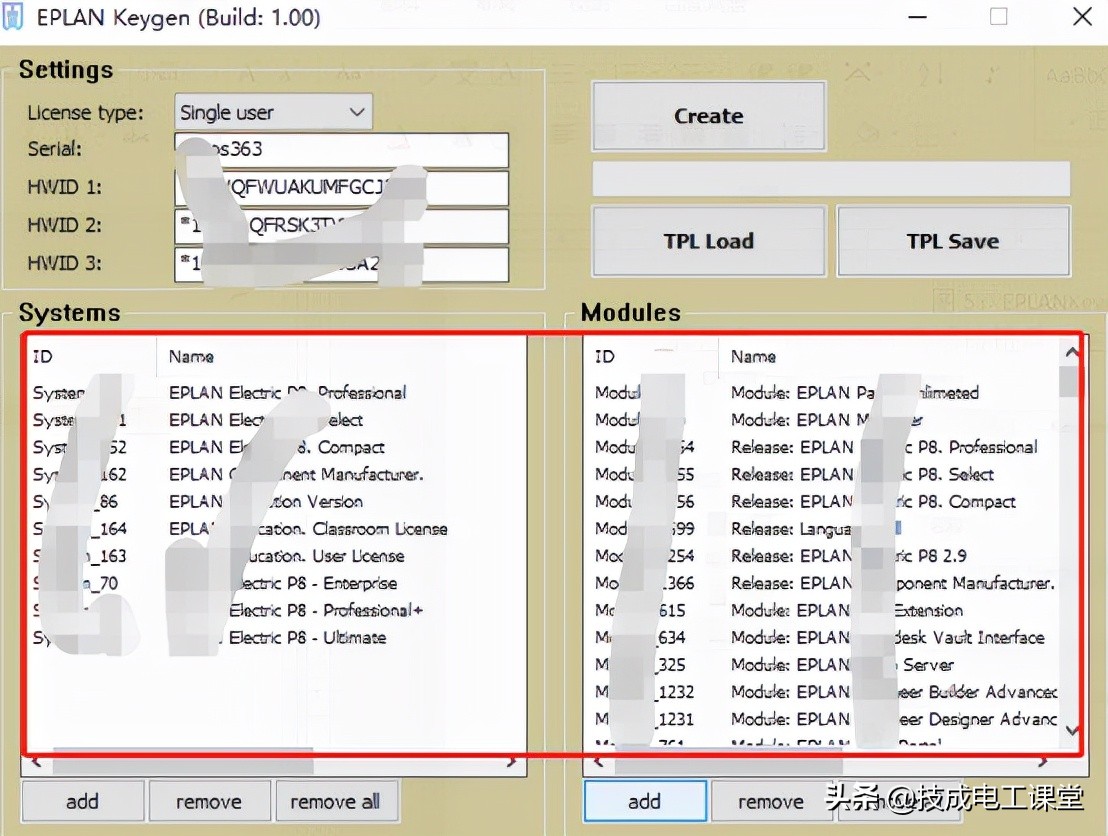Select the Component Manufacturer row in Systems
This screenshot has width=1108, height=836.
point(276,474)
